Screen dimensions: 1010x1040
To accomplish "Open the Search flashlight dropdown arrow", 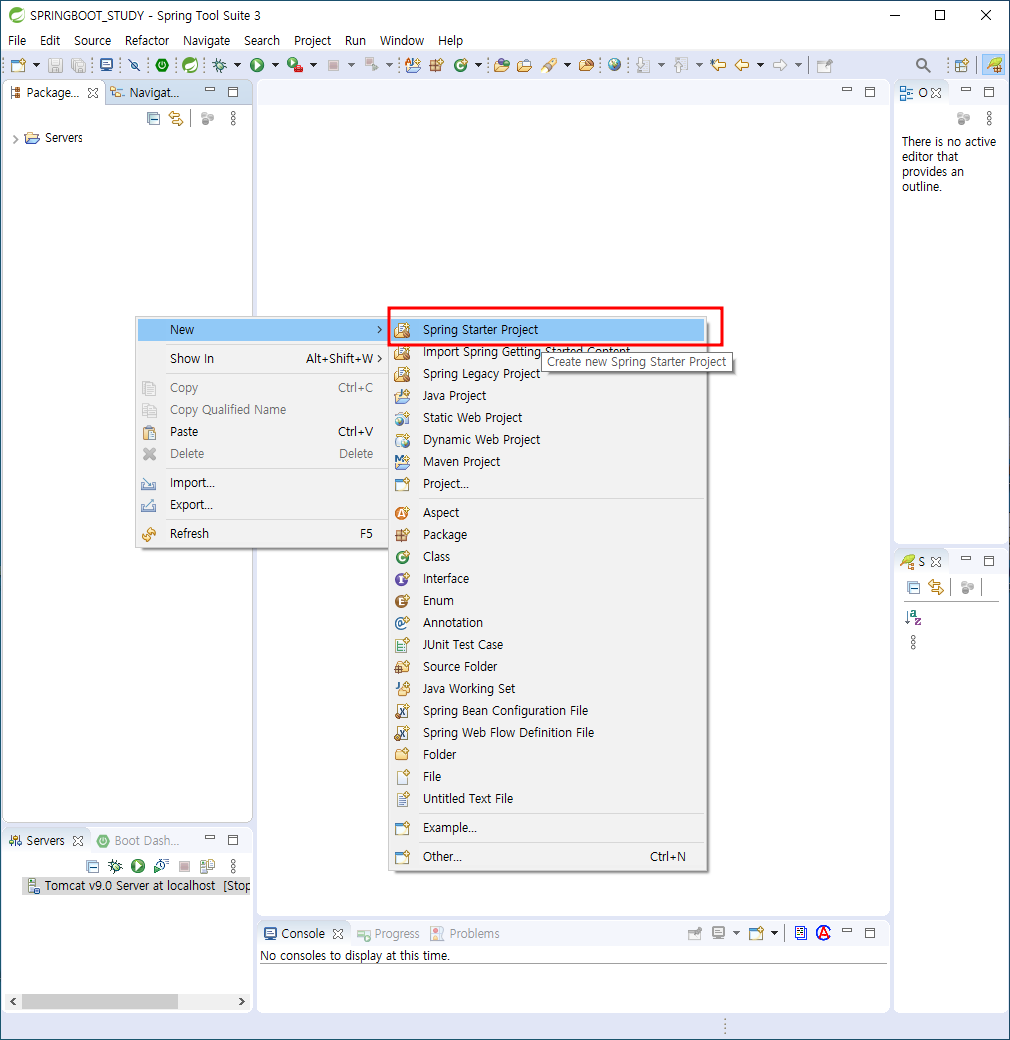I will coord(567,65).
